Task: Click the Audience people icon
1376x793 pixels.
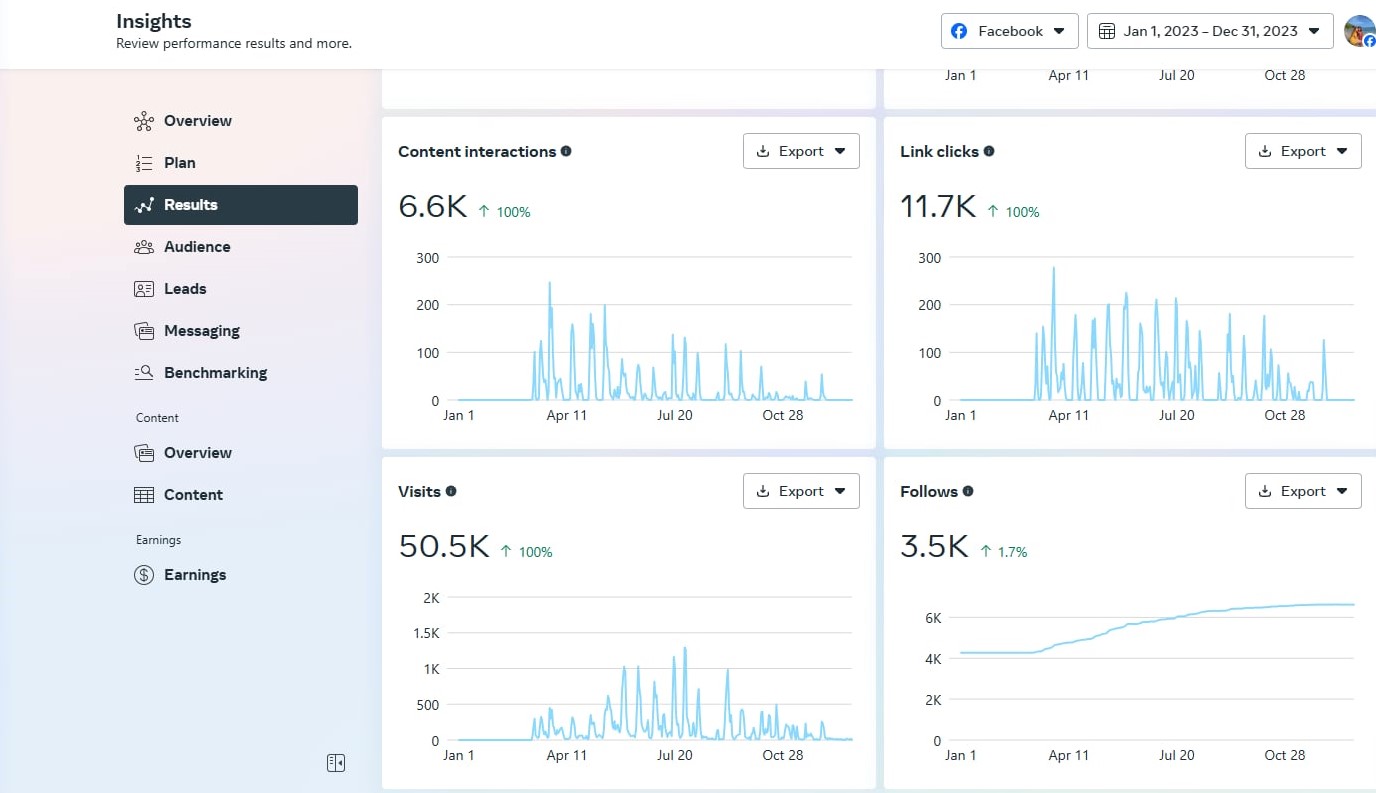Action: tap(144, 247)
